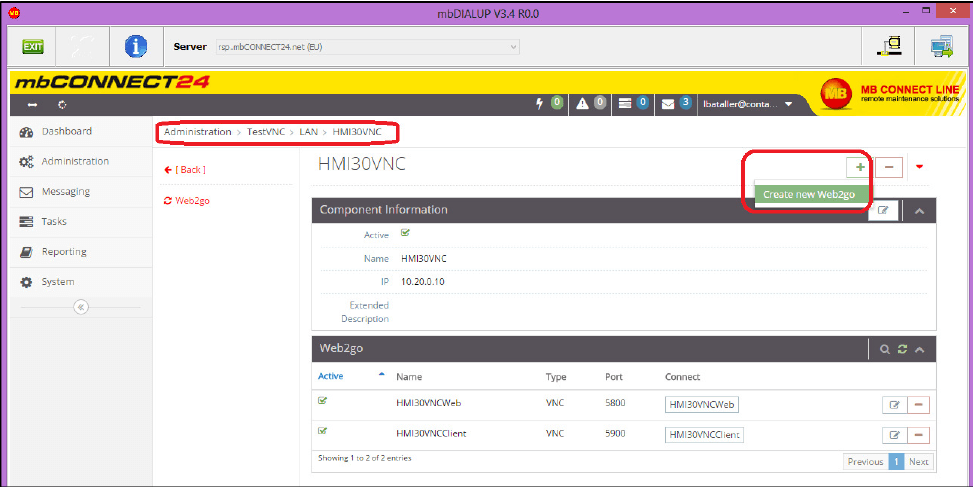
Task: Click the Previous pagination button
Action: tap(866, 462)
